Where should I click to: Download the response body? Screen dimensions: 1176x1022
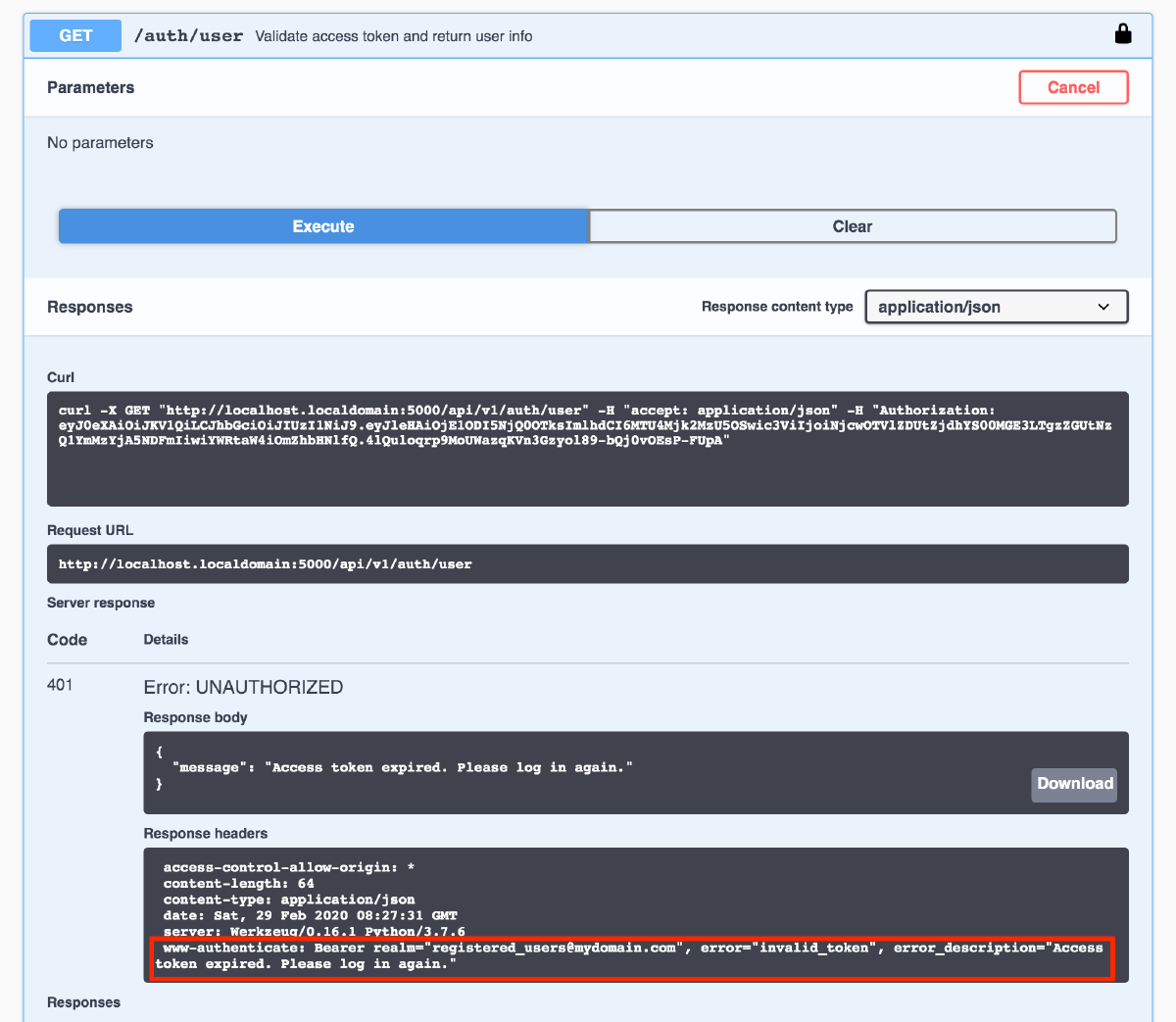point(1073,784)
